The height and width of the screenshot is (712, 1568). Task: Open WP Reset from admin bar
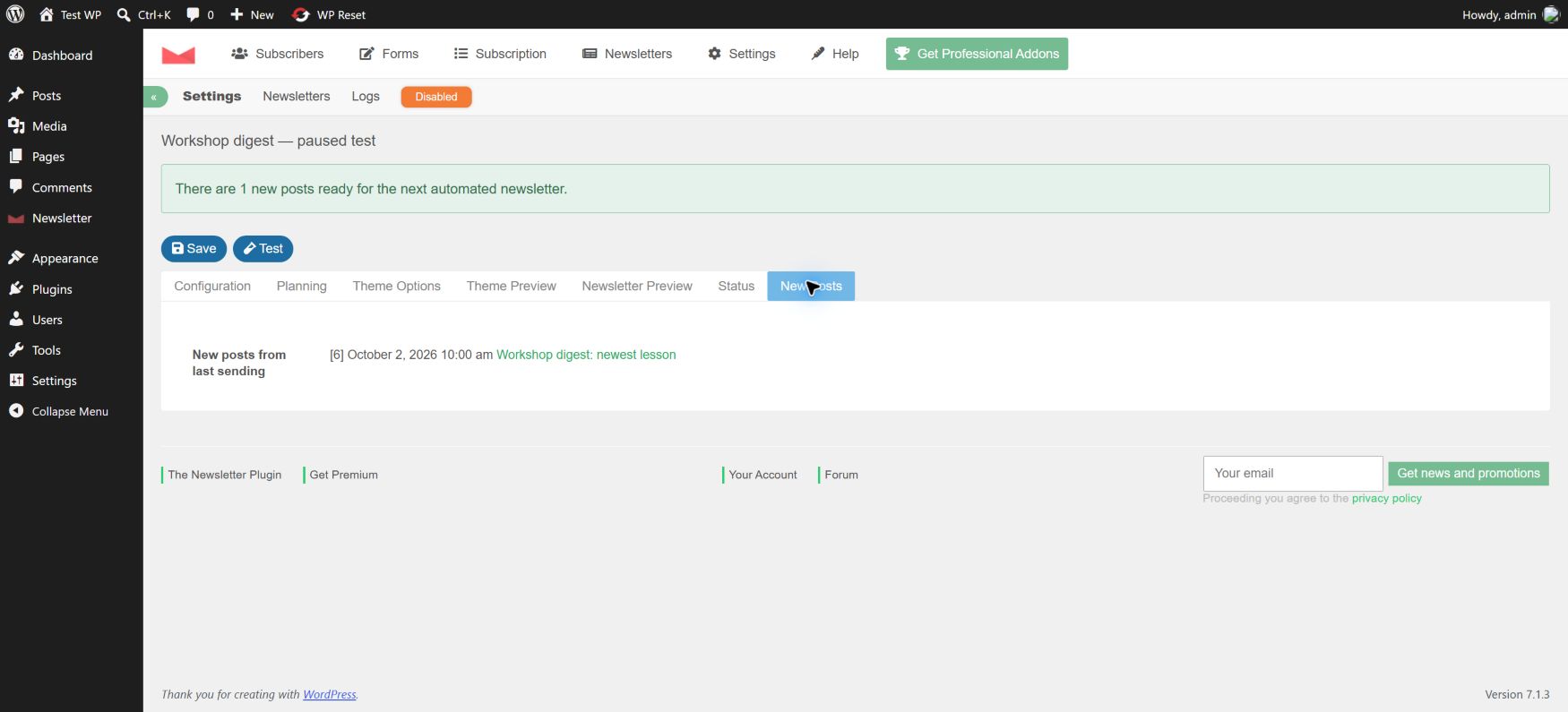pos(329,14)
